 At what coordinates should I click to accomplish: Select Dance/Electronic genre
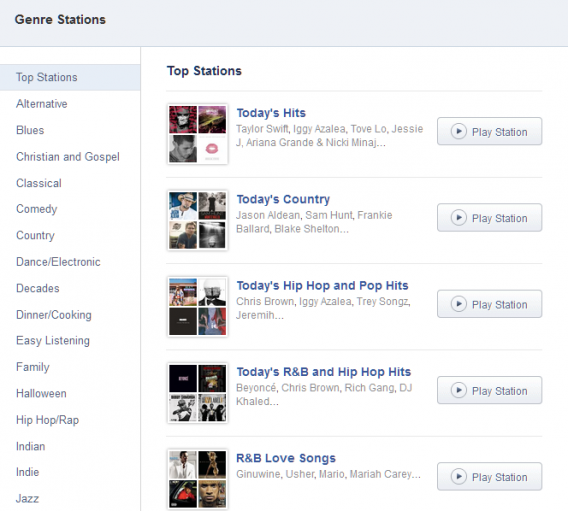[58, 262]
